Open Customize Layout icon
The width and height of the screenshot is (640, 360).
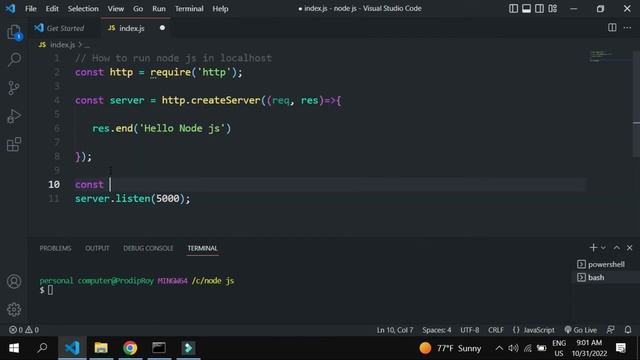[553, 8]
